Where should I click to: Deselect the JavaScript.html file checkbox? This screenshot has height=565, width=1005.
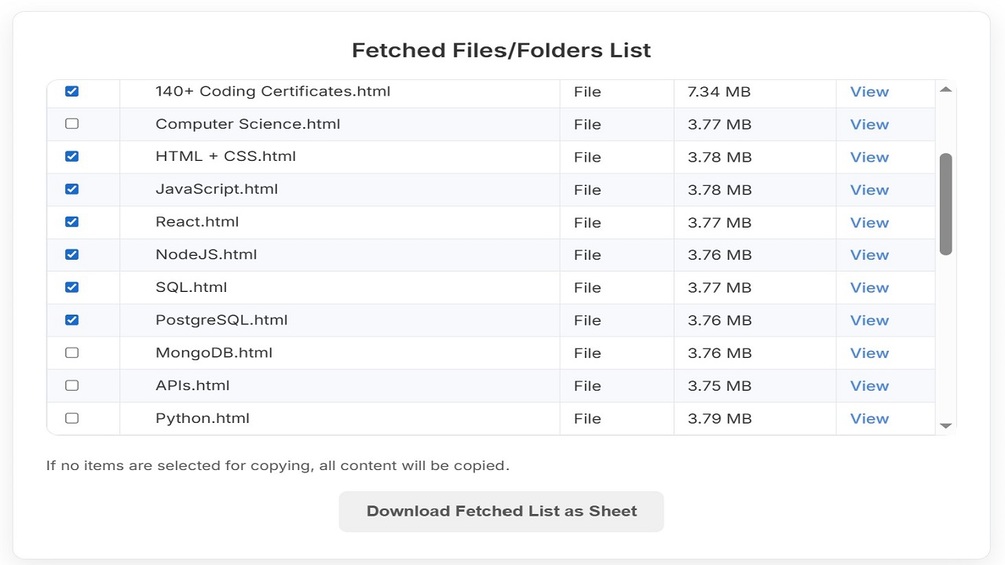(72, 189)
